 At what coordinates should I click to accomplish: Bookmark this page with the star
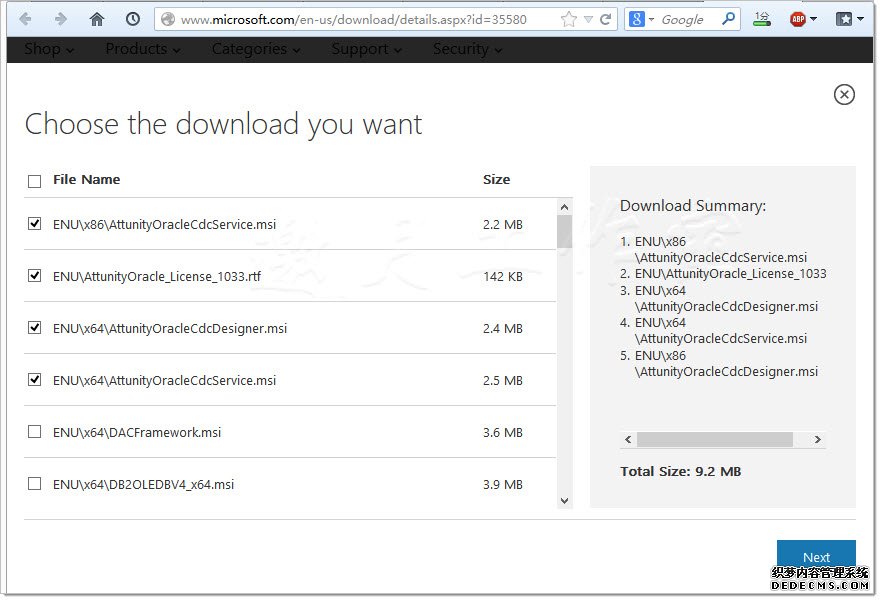click(569, 19)
